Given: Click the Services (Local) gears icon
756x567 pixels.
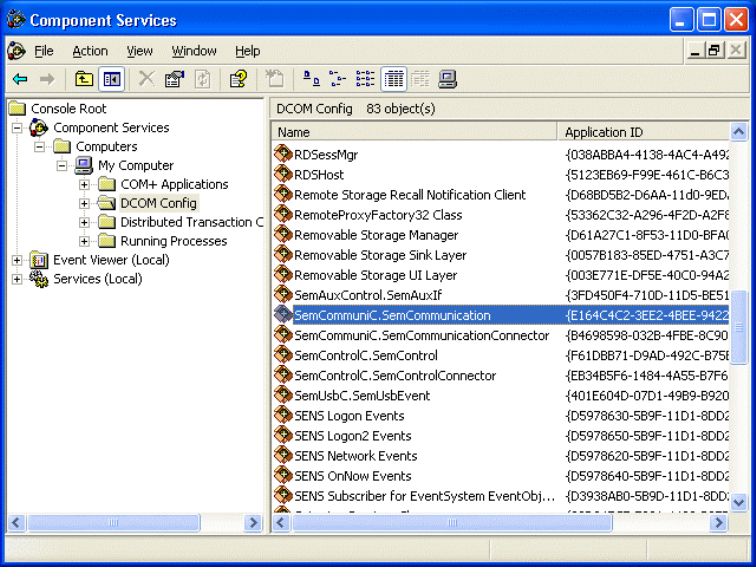Looking at the screenshot, I should pyautogui.click(x=39, y=279).
